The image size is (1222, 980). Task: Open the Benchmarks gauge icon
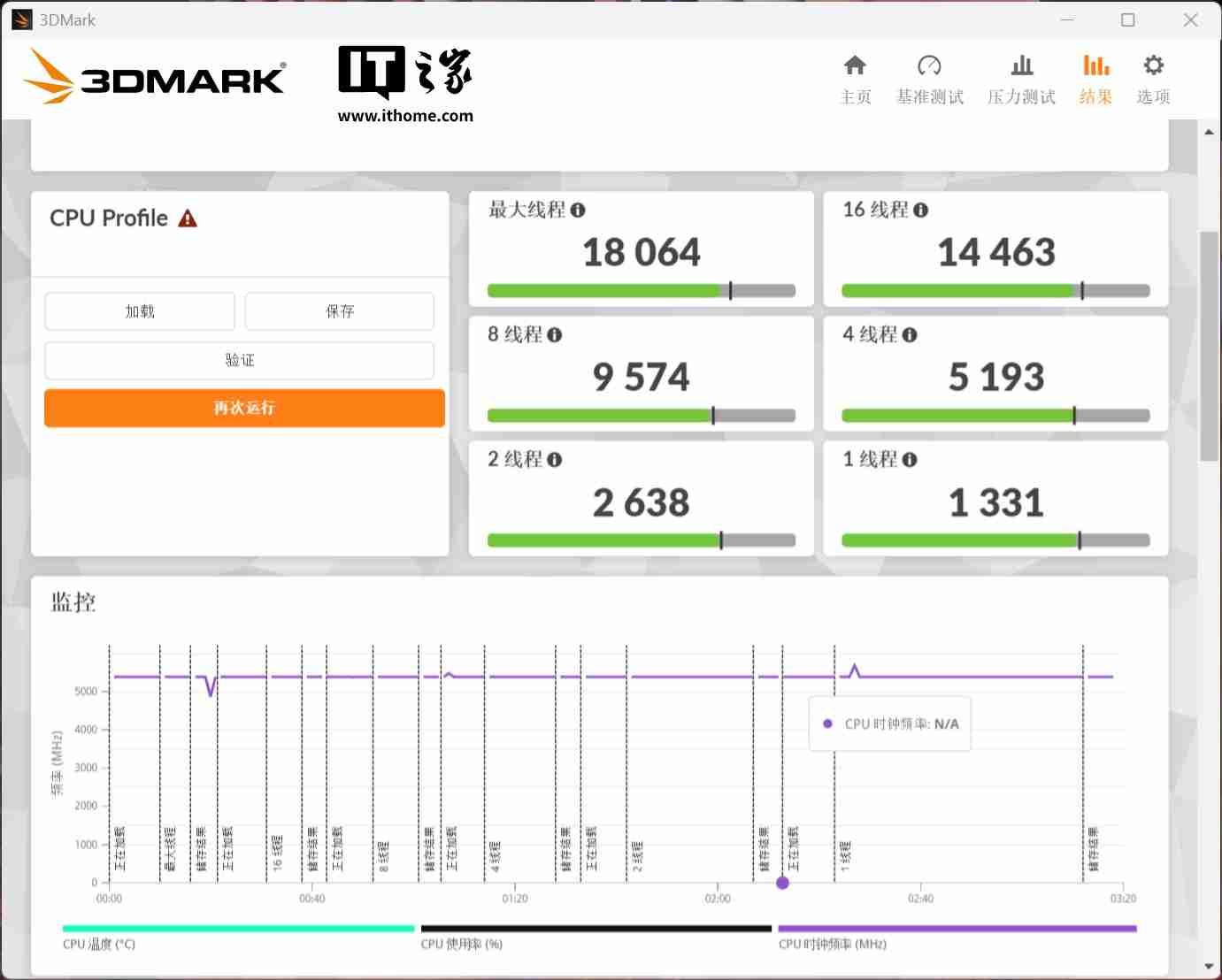coord(929,66)
